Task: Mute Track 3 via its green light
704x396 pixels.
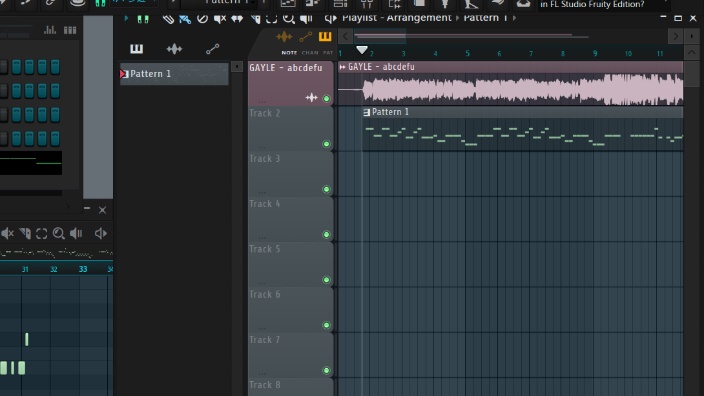Action: pos(326,189)
